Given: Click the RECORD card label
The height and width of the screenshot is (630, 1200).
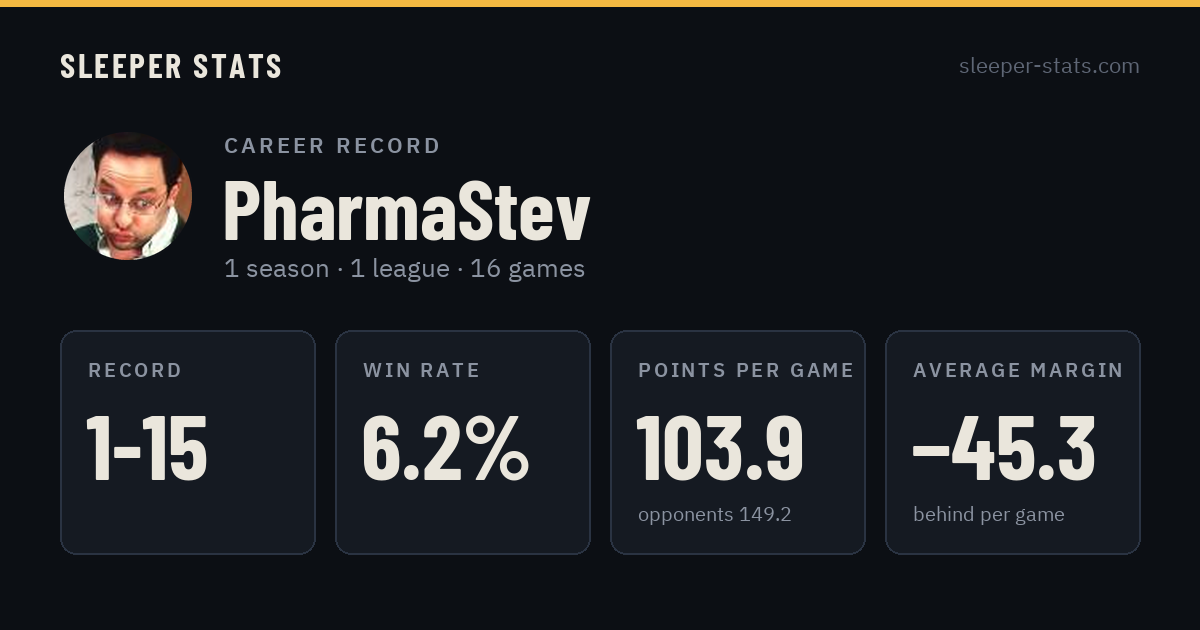Looking at the screenshot, I should pyautogui.click(x=135, y=371).
